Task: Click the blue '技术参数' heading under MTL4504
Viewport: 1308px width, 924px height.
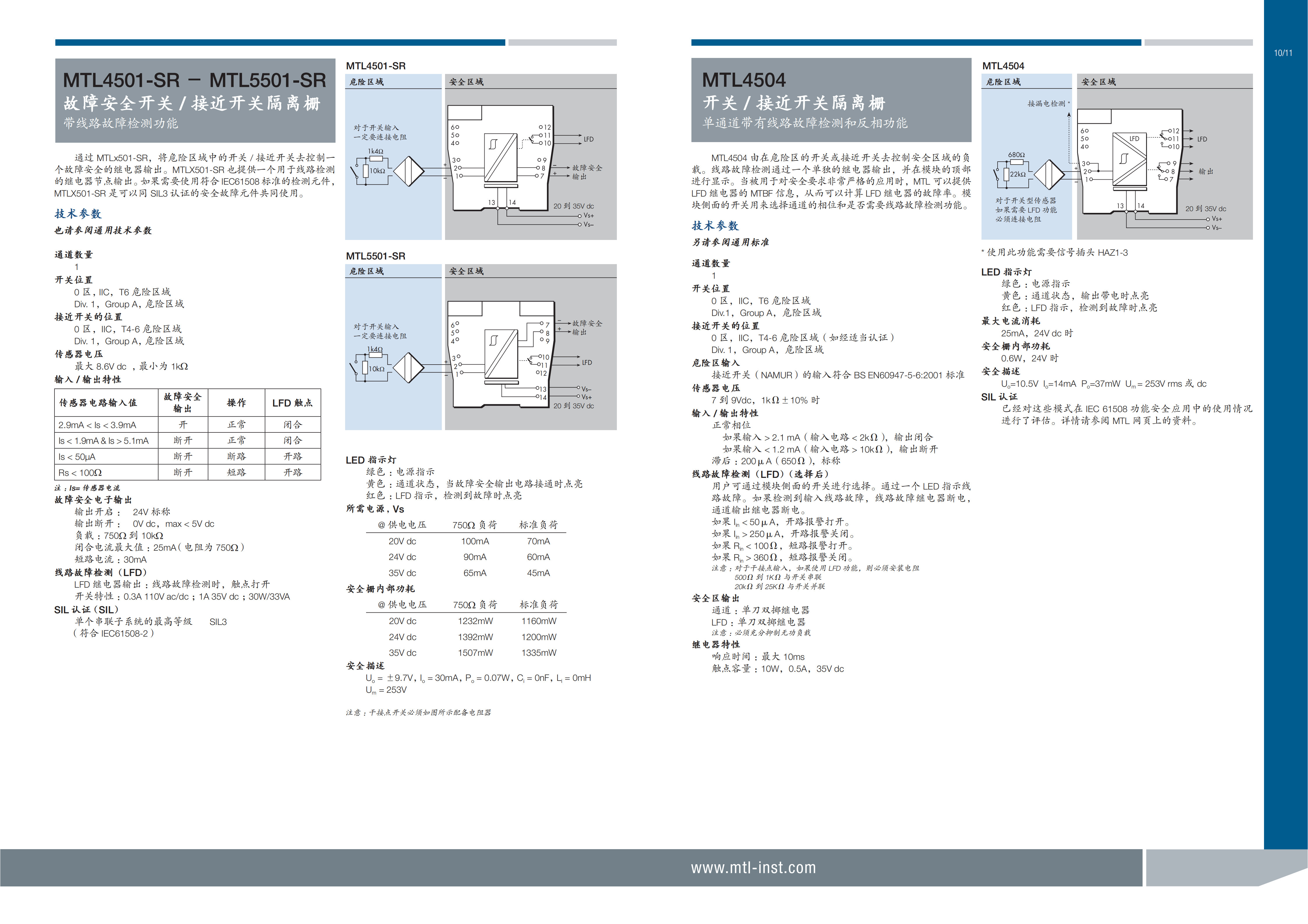Action: click(x=715, y=226)
